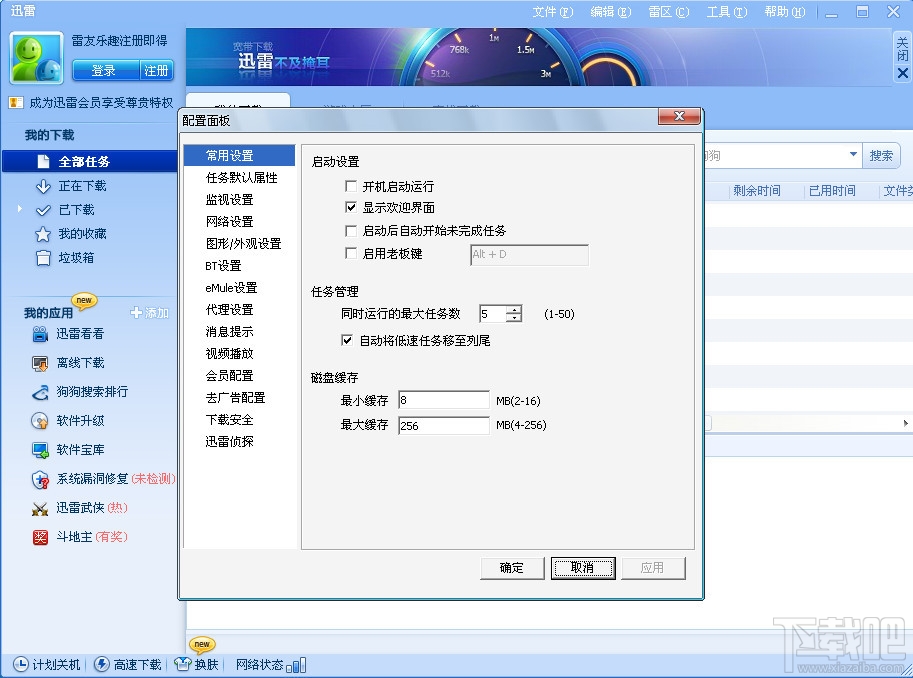Uncheck 显示欢迎面 welcome screen option
The image size is (913, 678).
[x=352, y=209]
